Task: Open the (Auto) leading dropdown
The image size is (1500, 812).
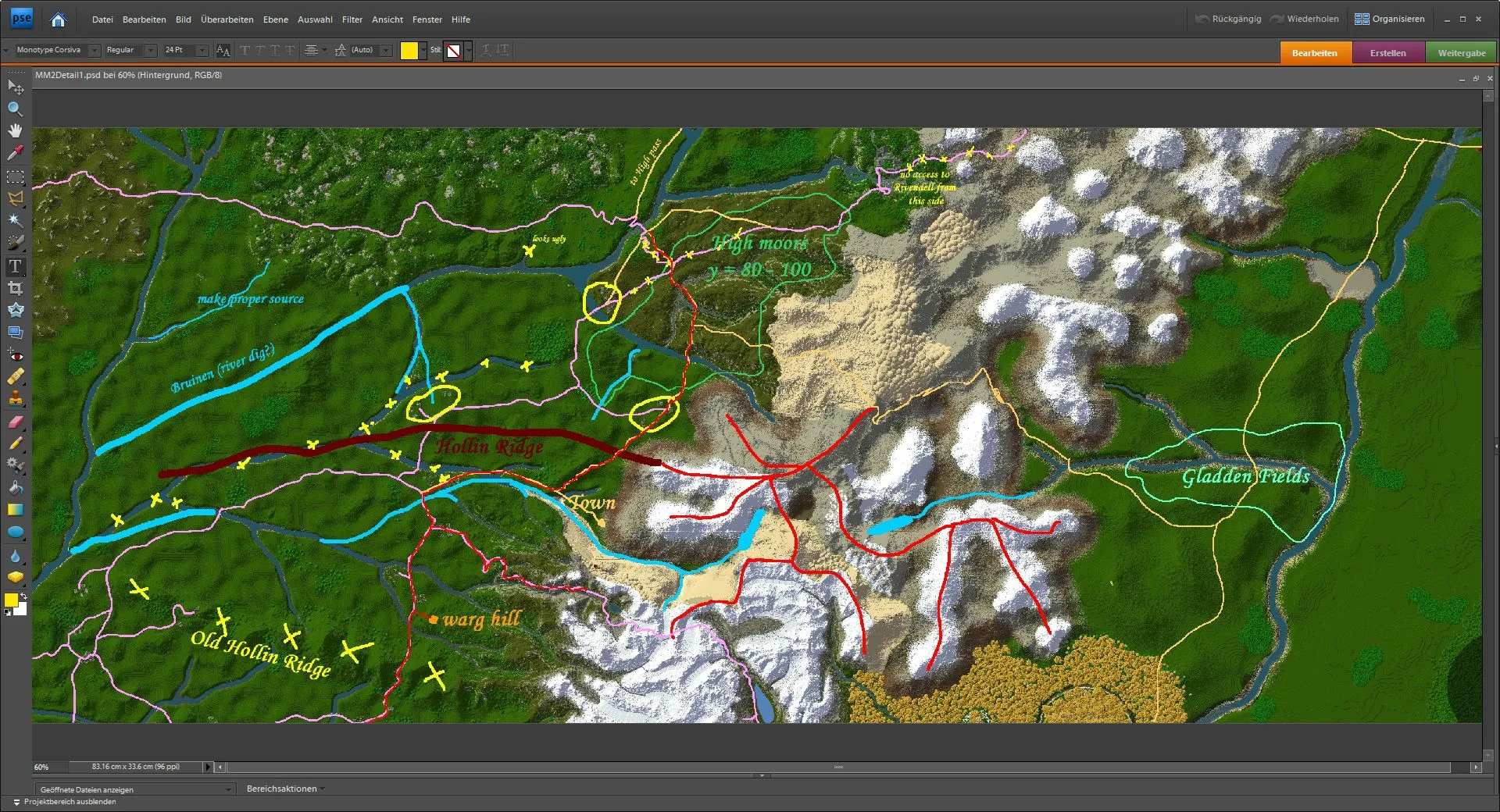Action: tap(386, 50)
